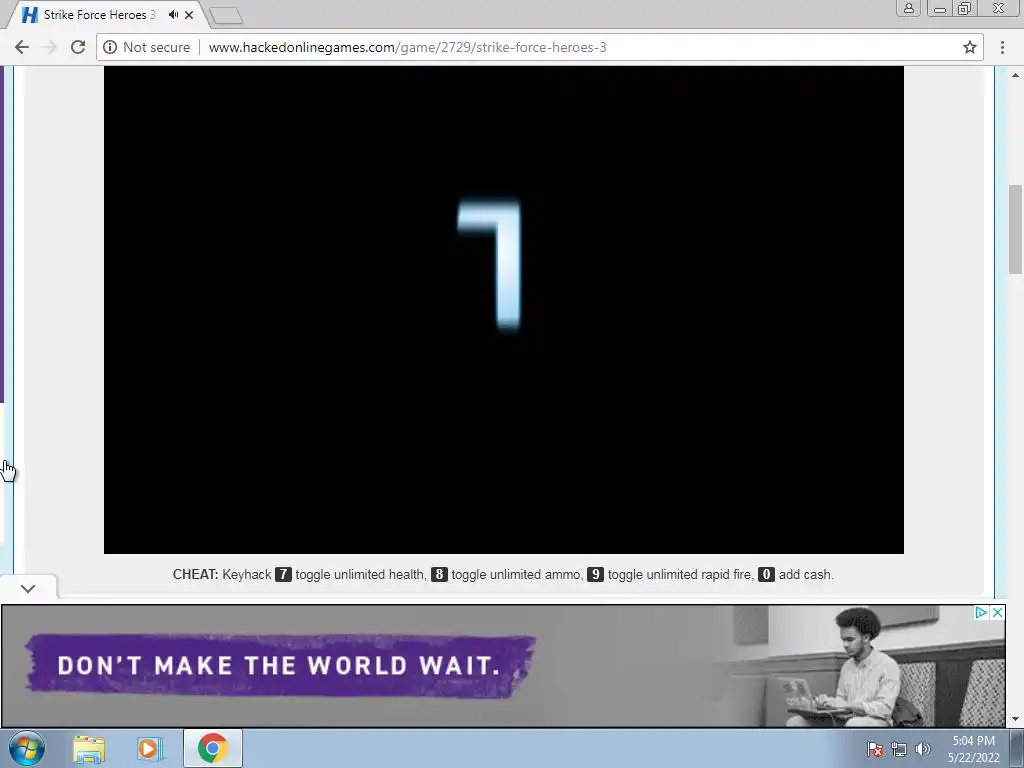This screenshot has width=1024, height=768.
Task: Click 'toggle unlimited ammo' text
Action: 516,575
